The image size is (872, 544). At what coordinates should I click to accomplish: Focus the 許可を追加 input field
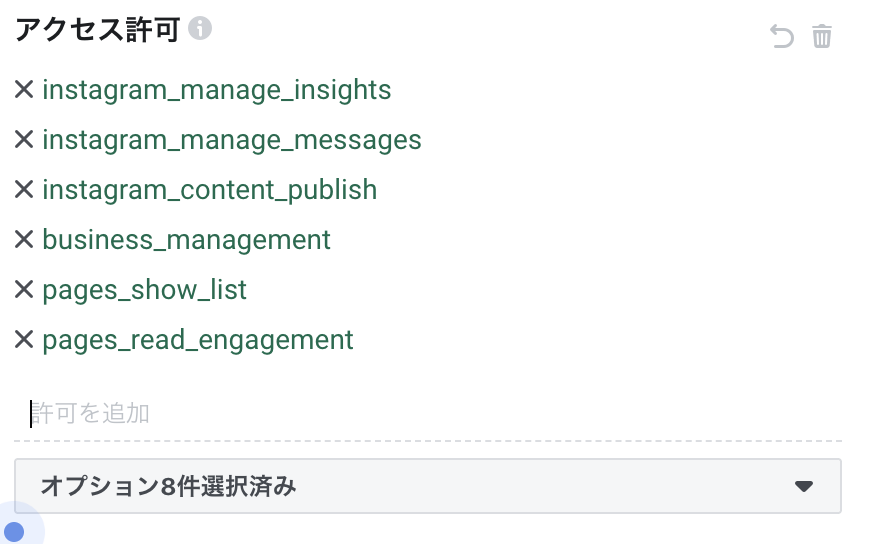(x=428, y=413)
